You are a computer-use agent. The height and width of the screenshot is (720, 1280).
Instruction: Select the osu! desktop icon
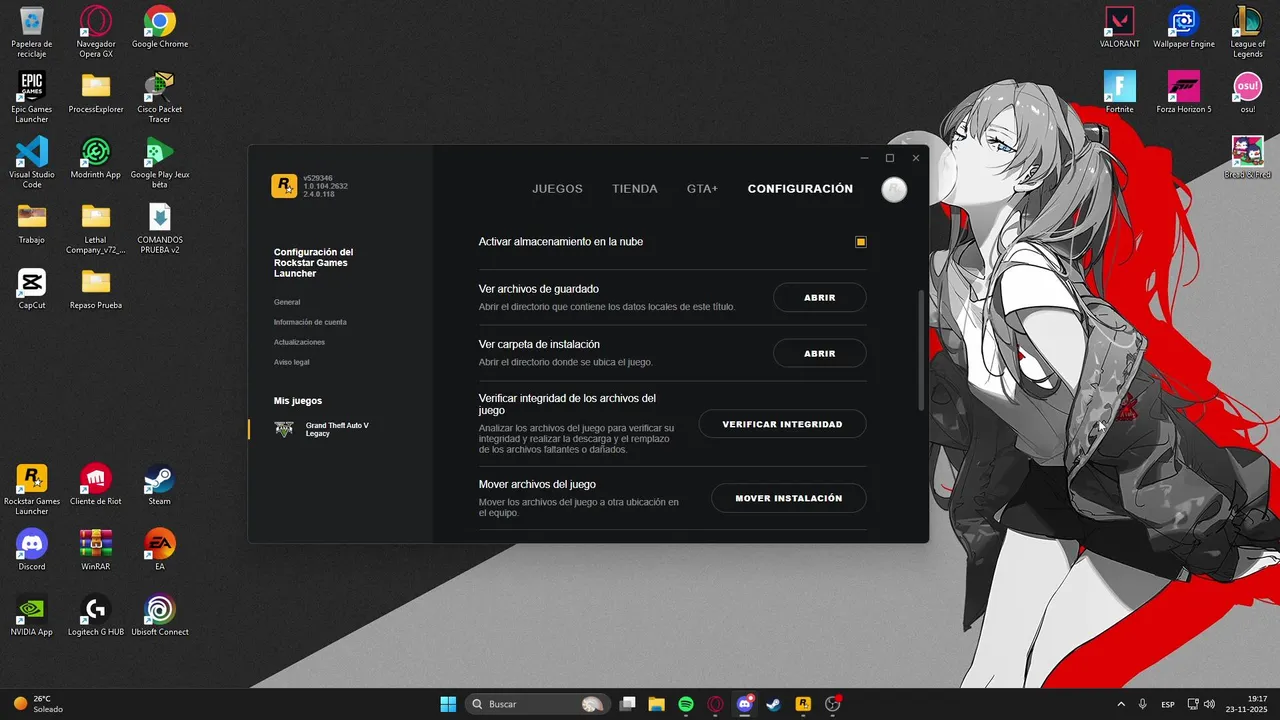(1248, 92)
